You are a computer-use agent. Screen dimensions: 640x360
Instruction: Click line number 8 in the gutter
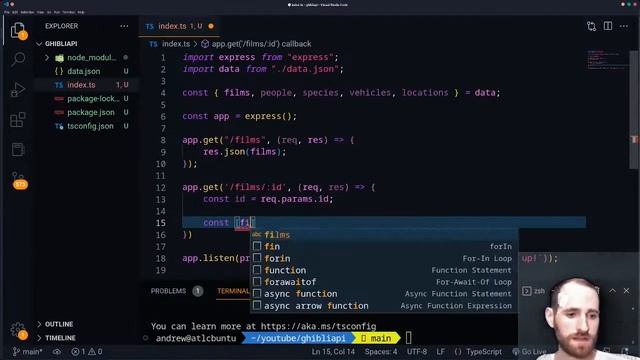pos(163,140)
